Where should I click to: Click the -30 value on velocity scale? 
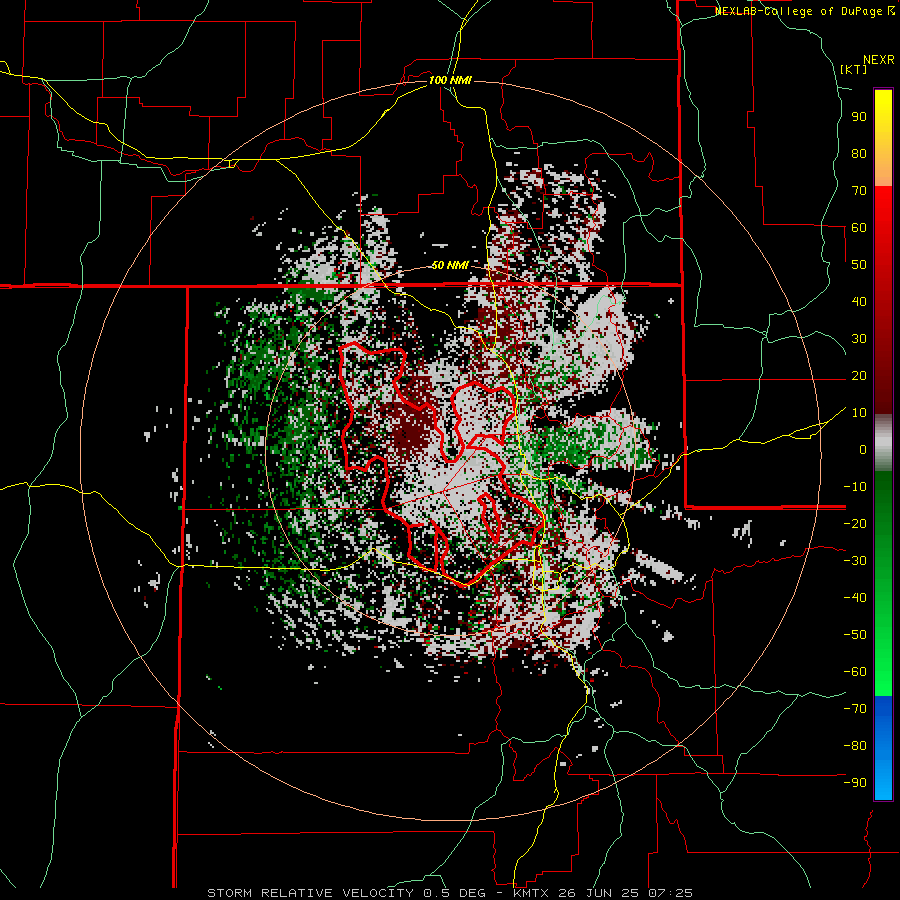855,561
